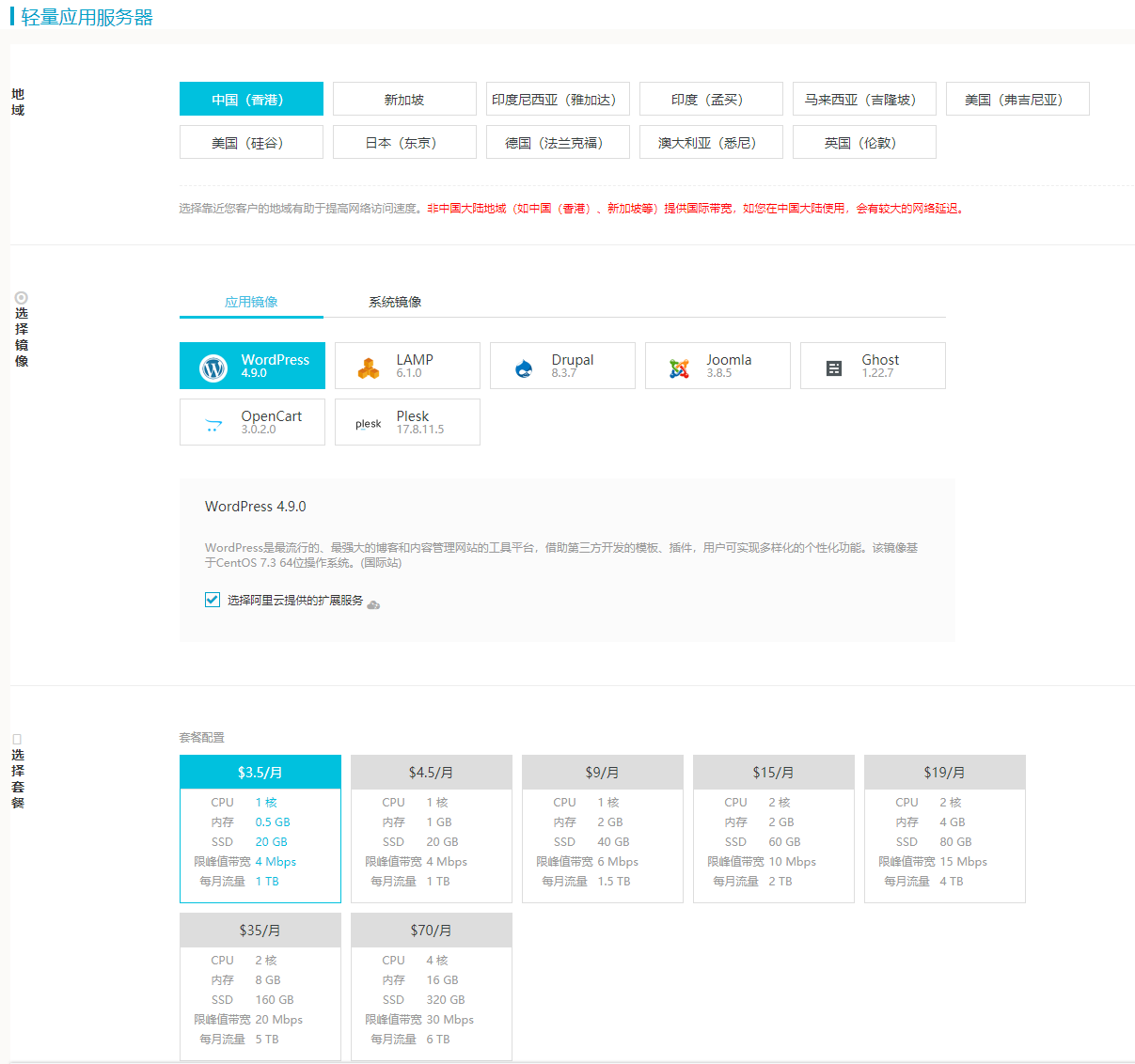Choose the LAMP 6.1.0 image
The width and height of the screenshot is (1135, 1064).
[x=407, y=366]
